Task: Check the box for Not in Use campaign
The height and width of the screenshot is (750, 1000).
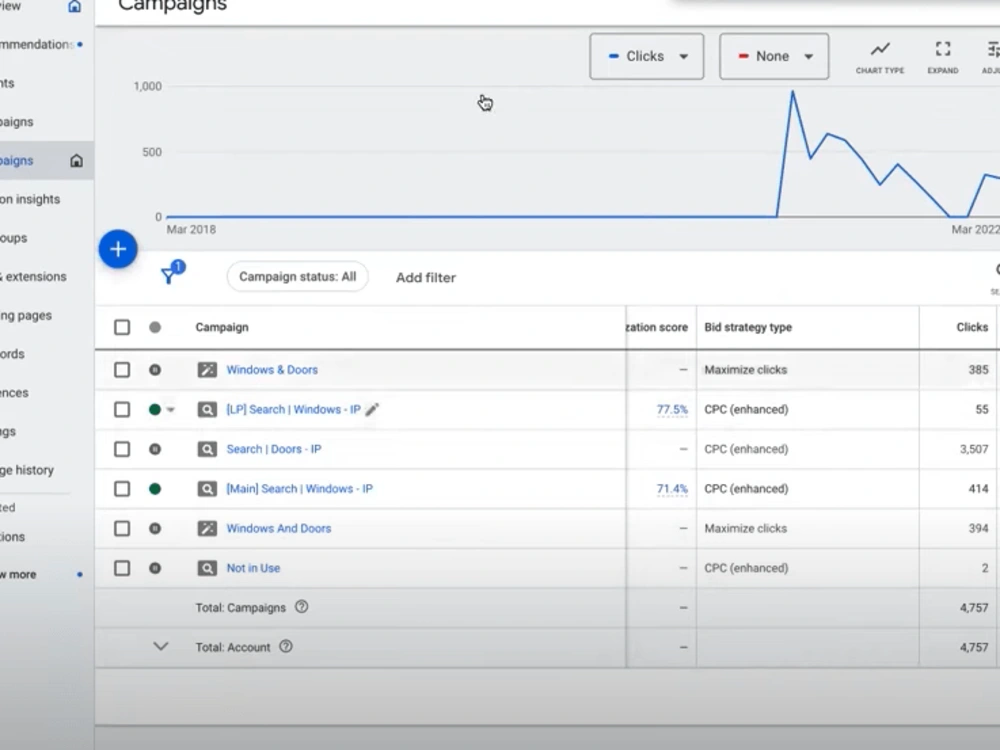Action: (x=122, y=568)
